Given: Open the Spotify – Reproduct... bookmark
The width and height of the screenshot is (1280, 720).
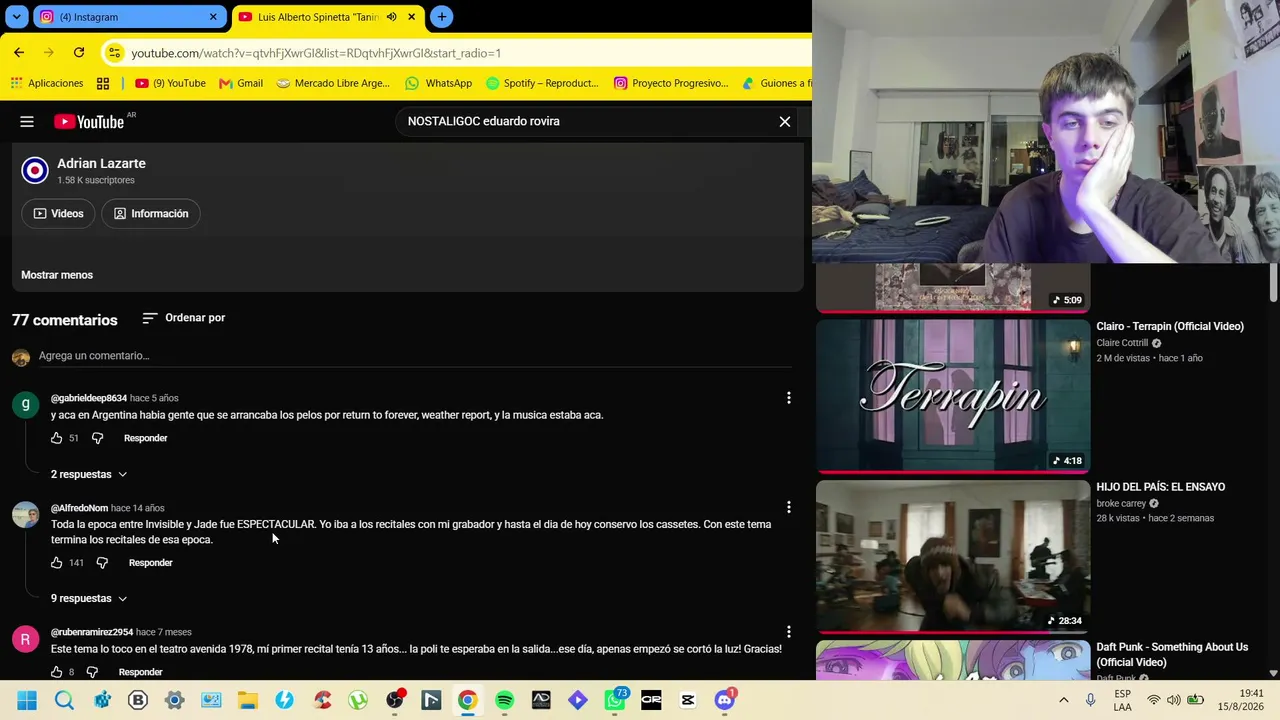Looking at the screenshot, I should coord(541,83).
